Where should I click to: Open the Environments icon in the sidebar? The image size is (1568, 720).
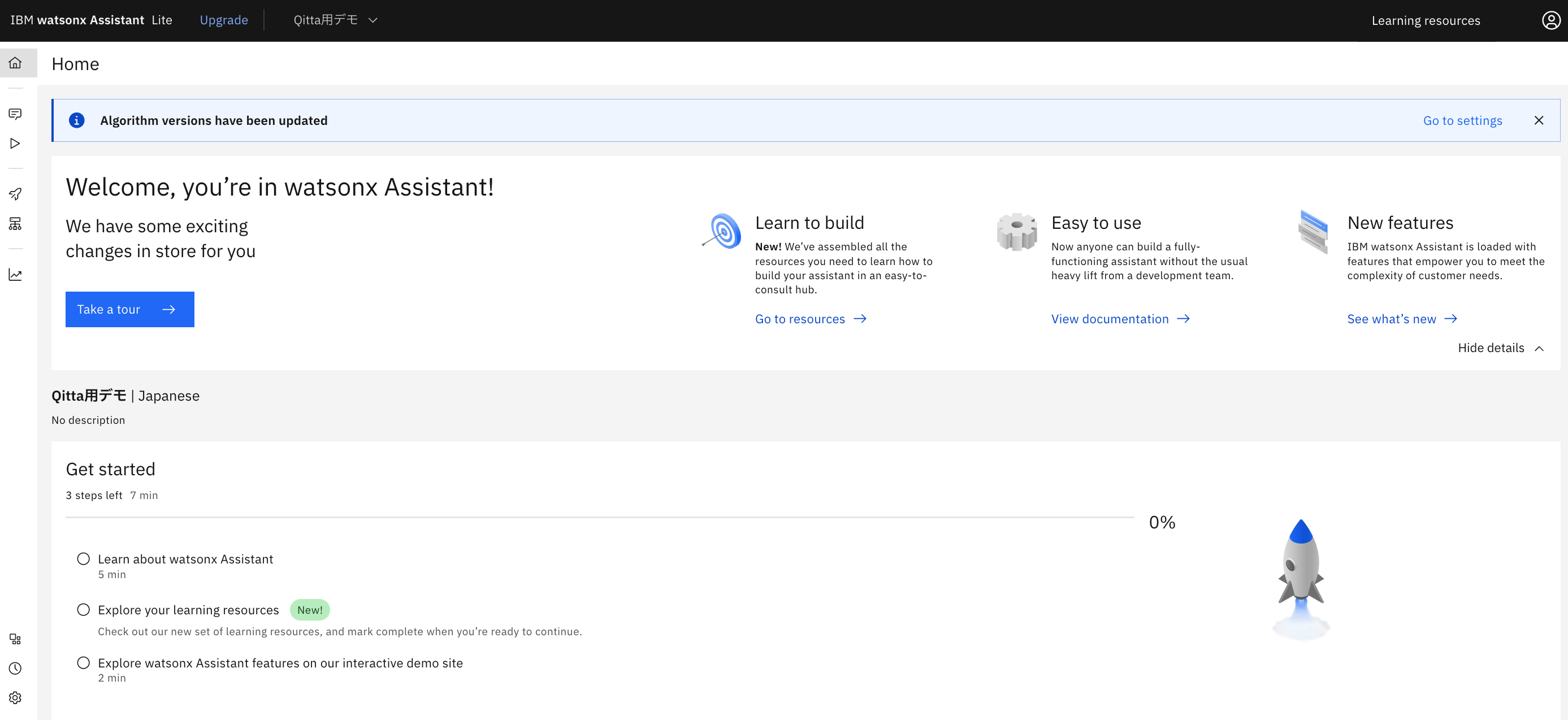[15, 223]
